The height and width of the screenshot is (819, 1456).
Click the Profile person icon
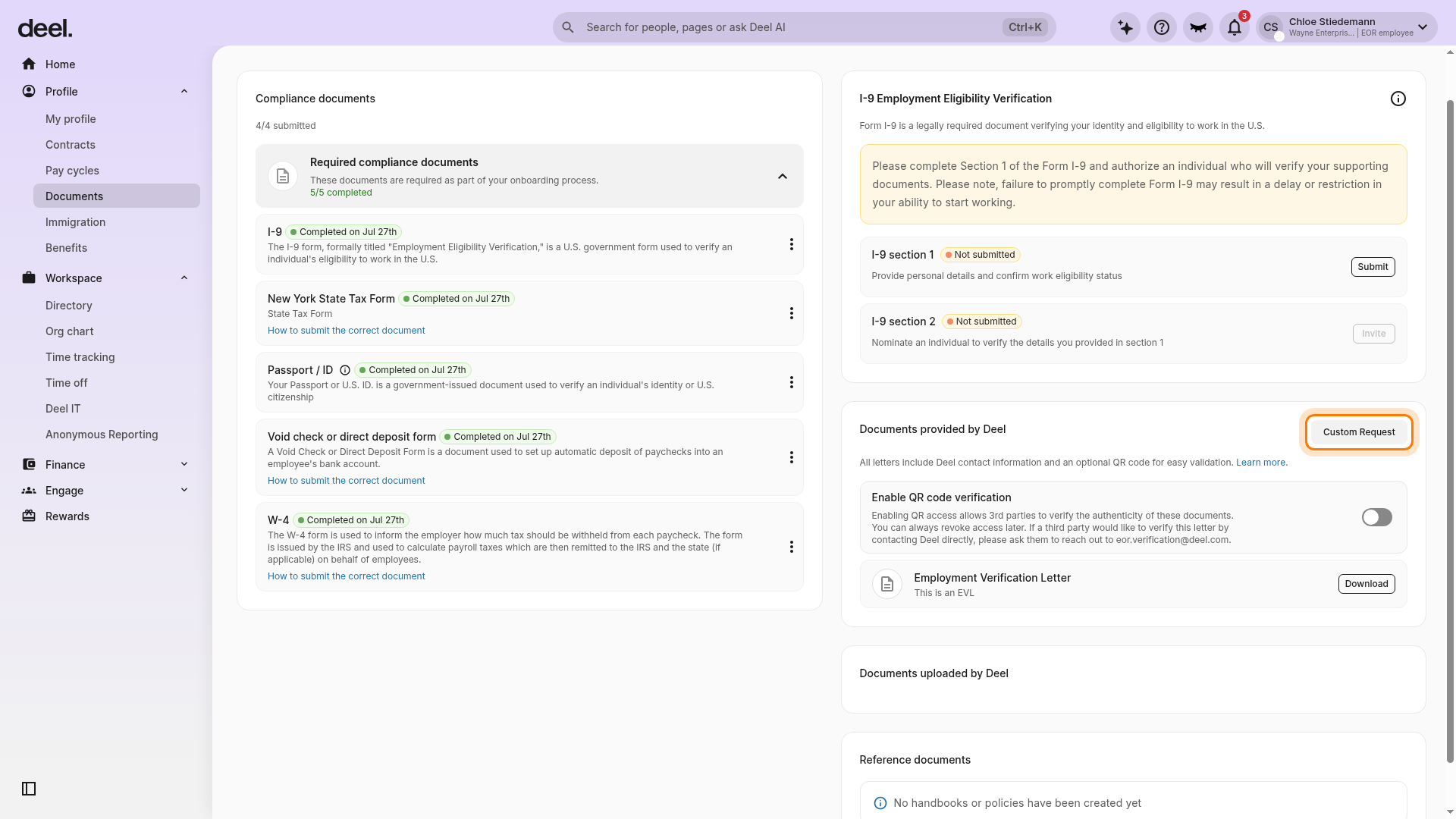tap(29, 91)
